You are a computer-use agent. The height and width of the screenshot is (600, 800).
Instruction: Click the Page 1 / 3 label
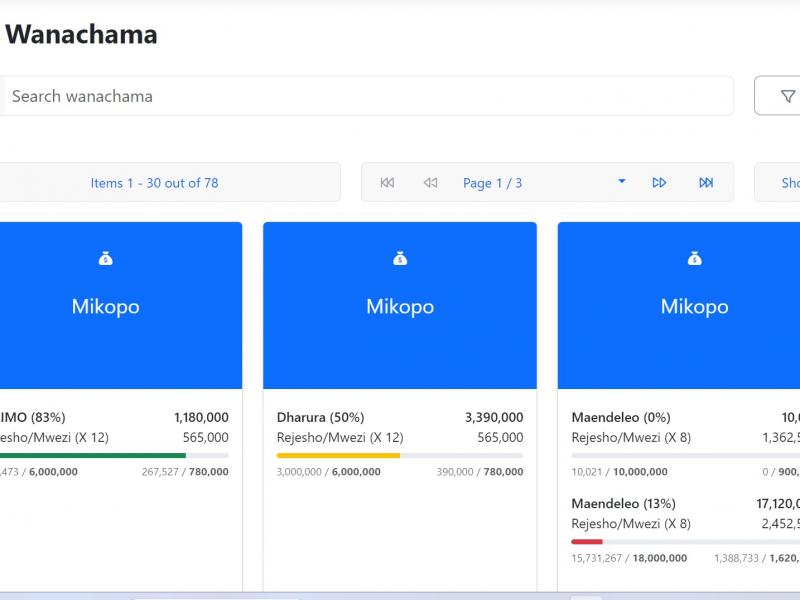click(492, 183)
